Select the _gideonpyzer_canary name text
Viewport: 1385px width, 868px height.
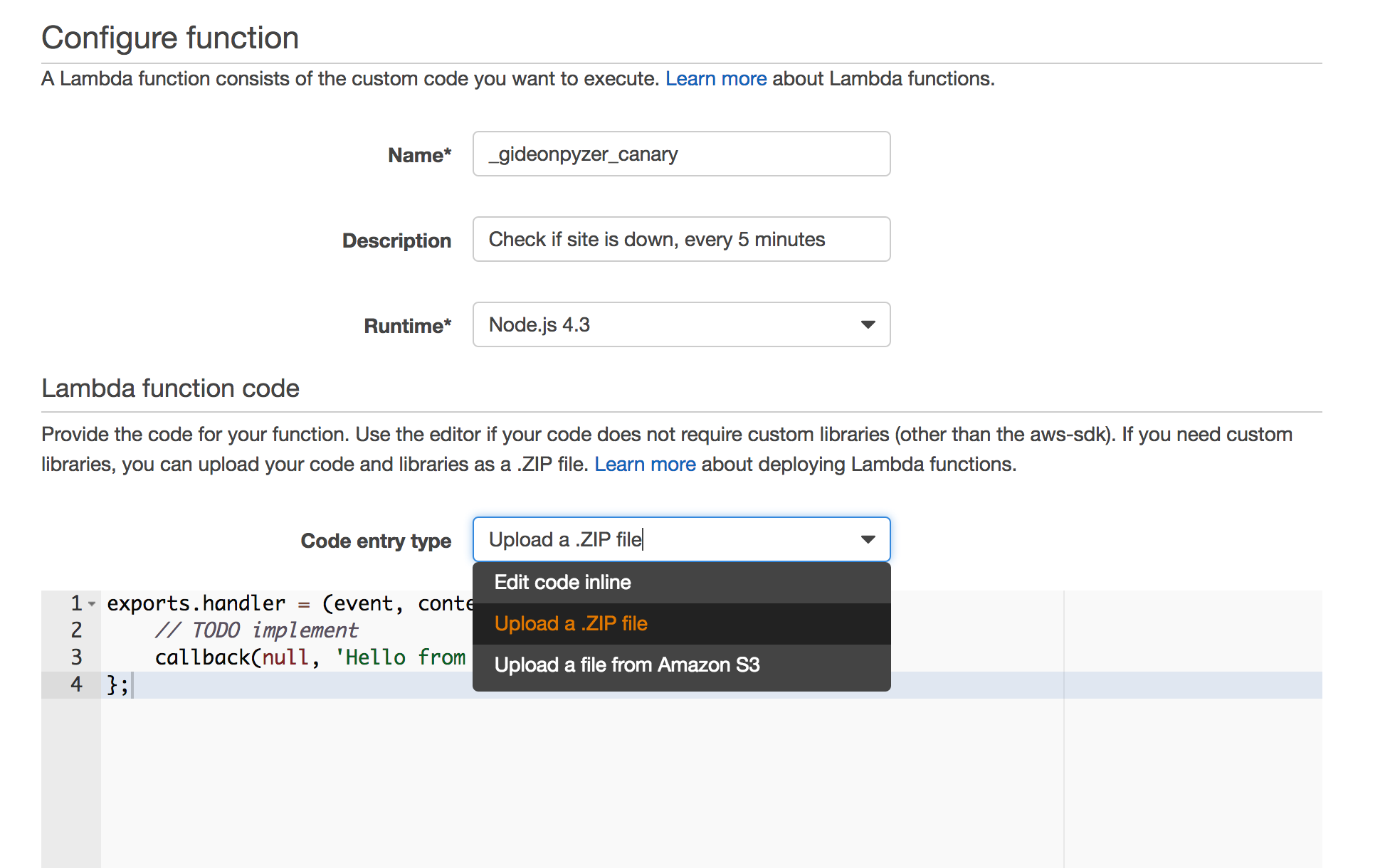coord(581,154)
